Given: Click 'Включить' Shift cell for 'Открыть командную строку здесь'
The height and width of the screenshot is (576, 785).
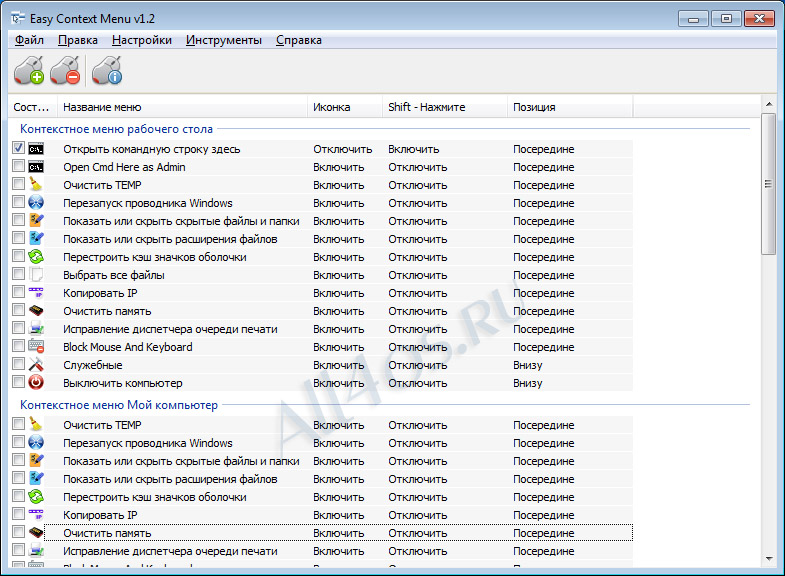Looking at the screenshot, I should [x=414, y=149].
